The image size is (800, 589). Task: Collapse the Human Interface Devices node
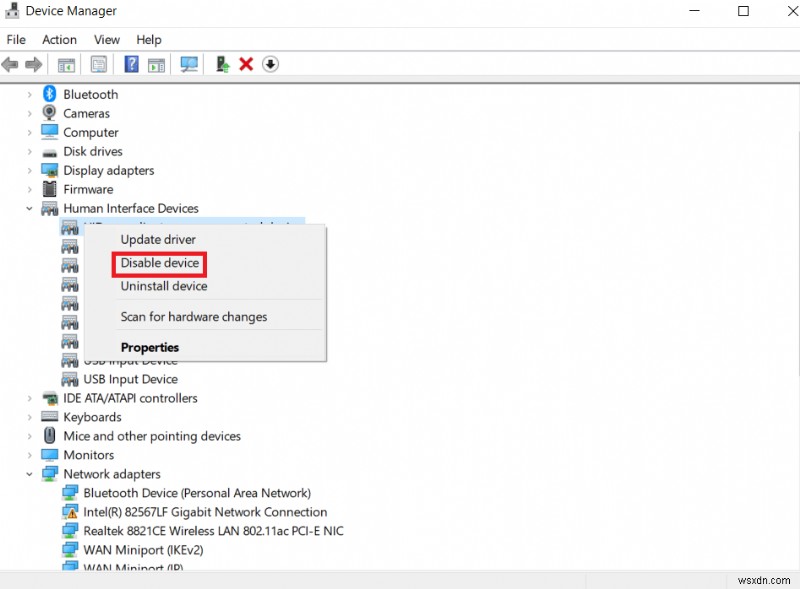[29, 208]
